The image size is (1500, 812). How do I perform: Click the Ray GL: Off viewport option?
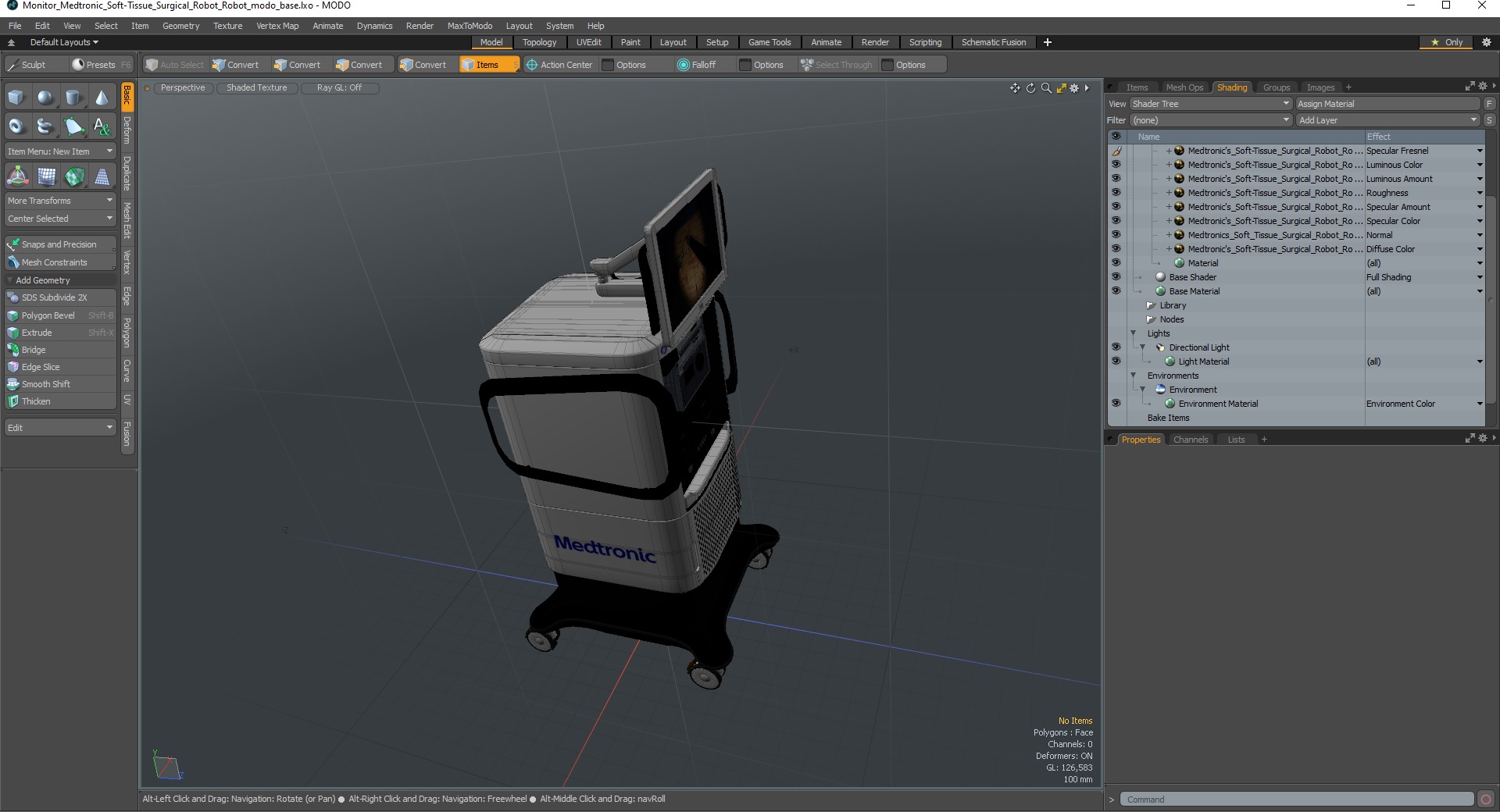(340, 88)
